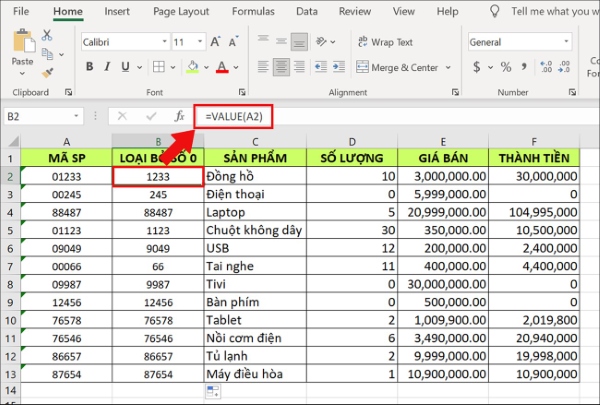Viewport: 600px width, 405px height.
Task: Select Middle Align icon
Action: pos(281,41)
